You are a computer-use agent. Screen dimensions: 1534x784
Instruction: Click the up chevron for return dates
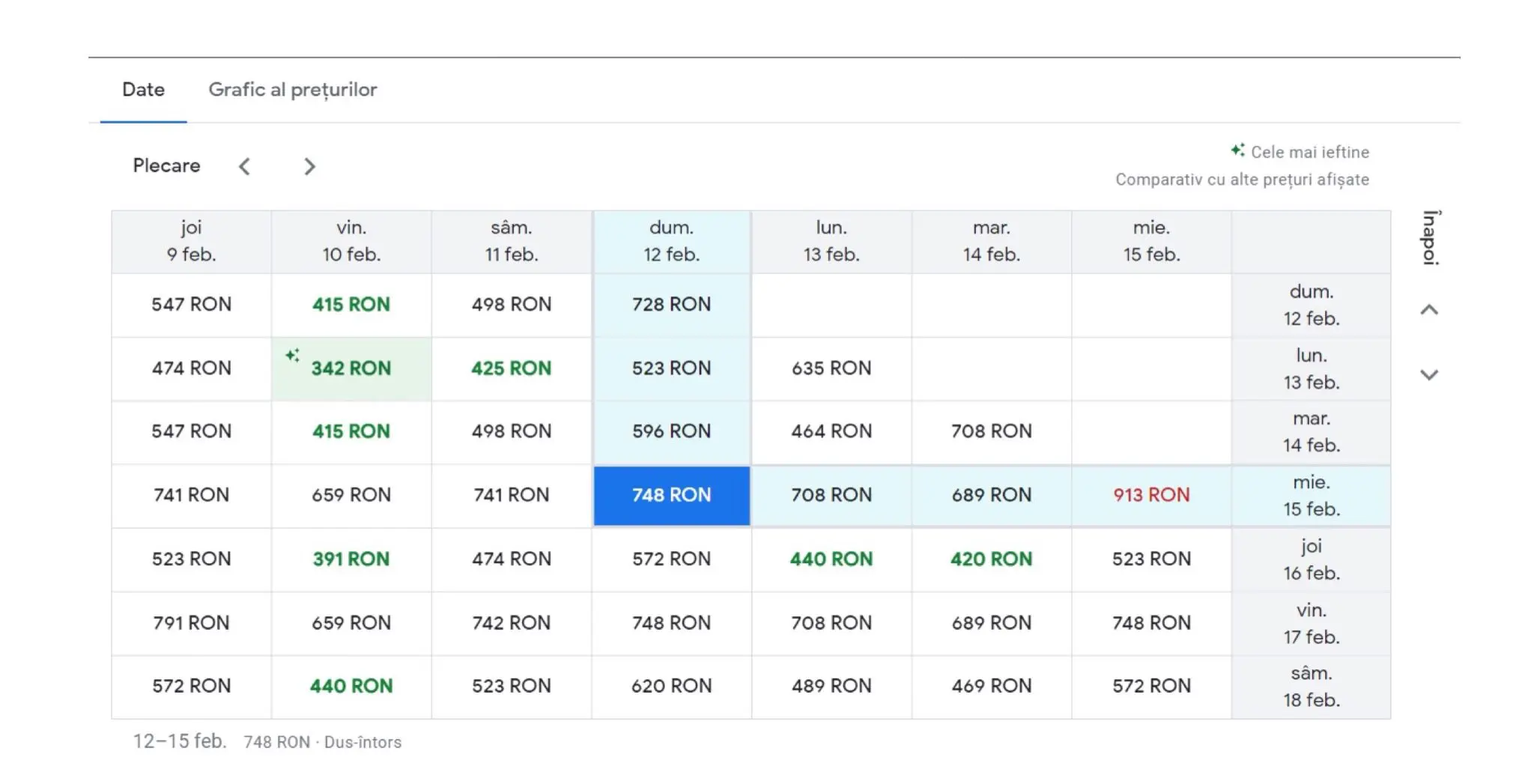coord(1429,310)
